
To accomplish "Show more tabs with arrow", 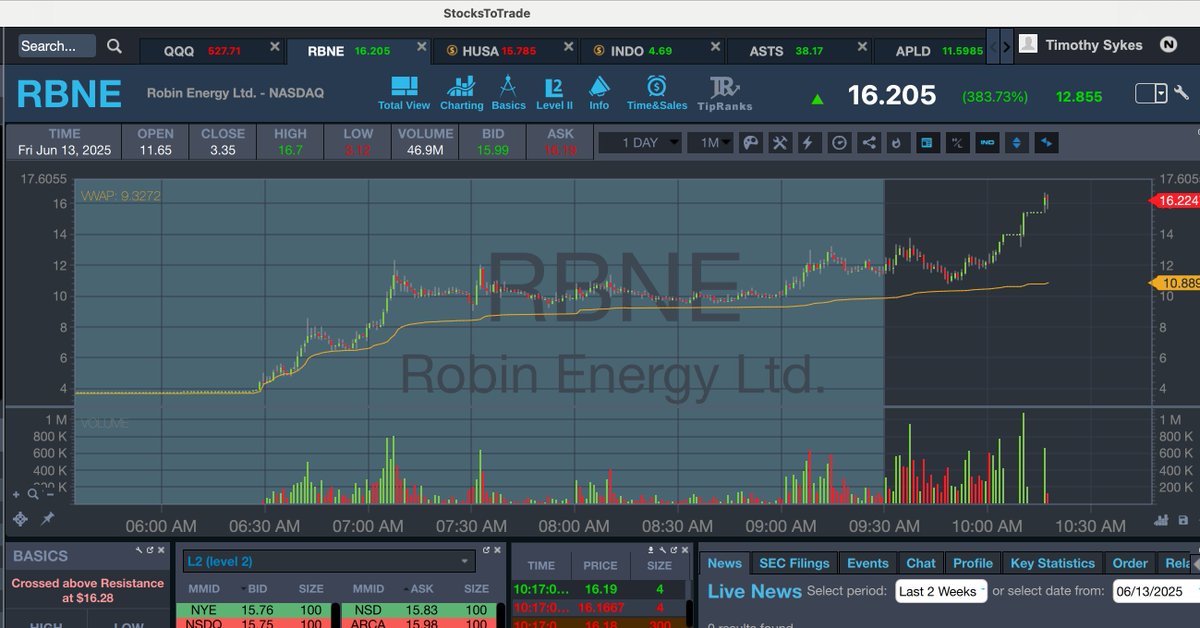I will 1006,46.
